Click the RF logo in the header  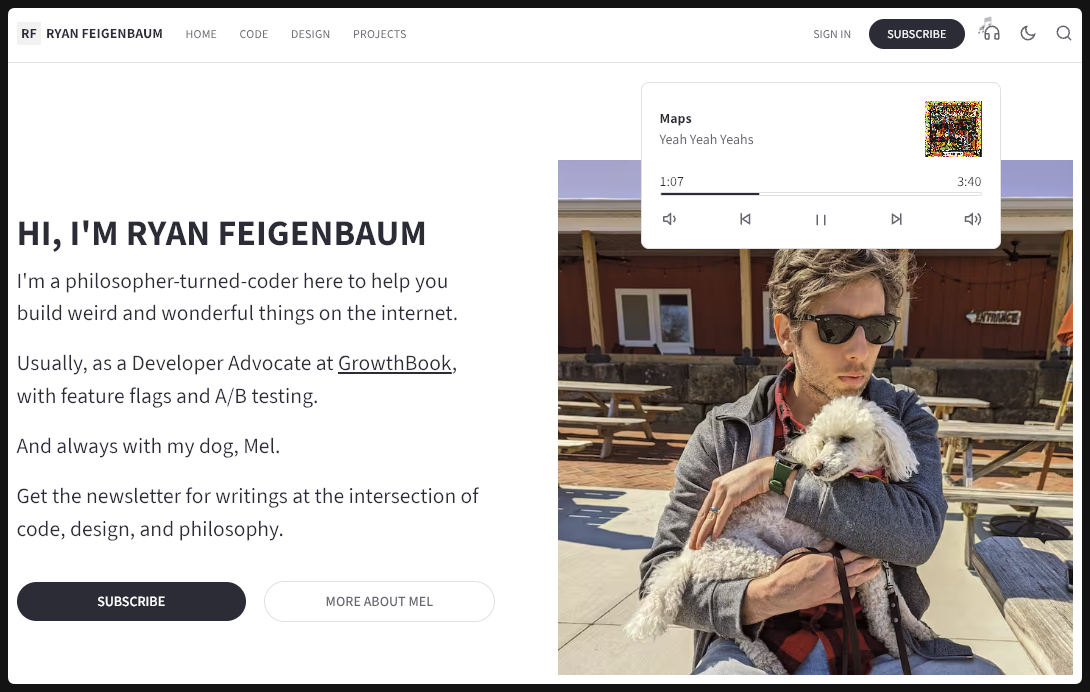click(28, 33)
